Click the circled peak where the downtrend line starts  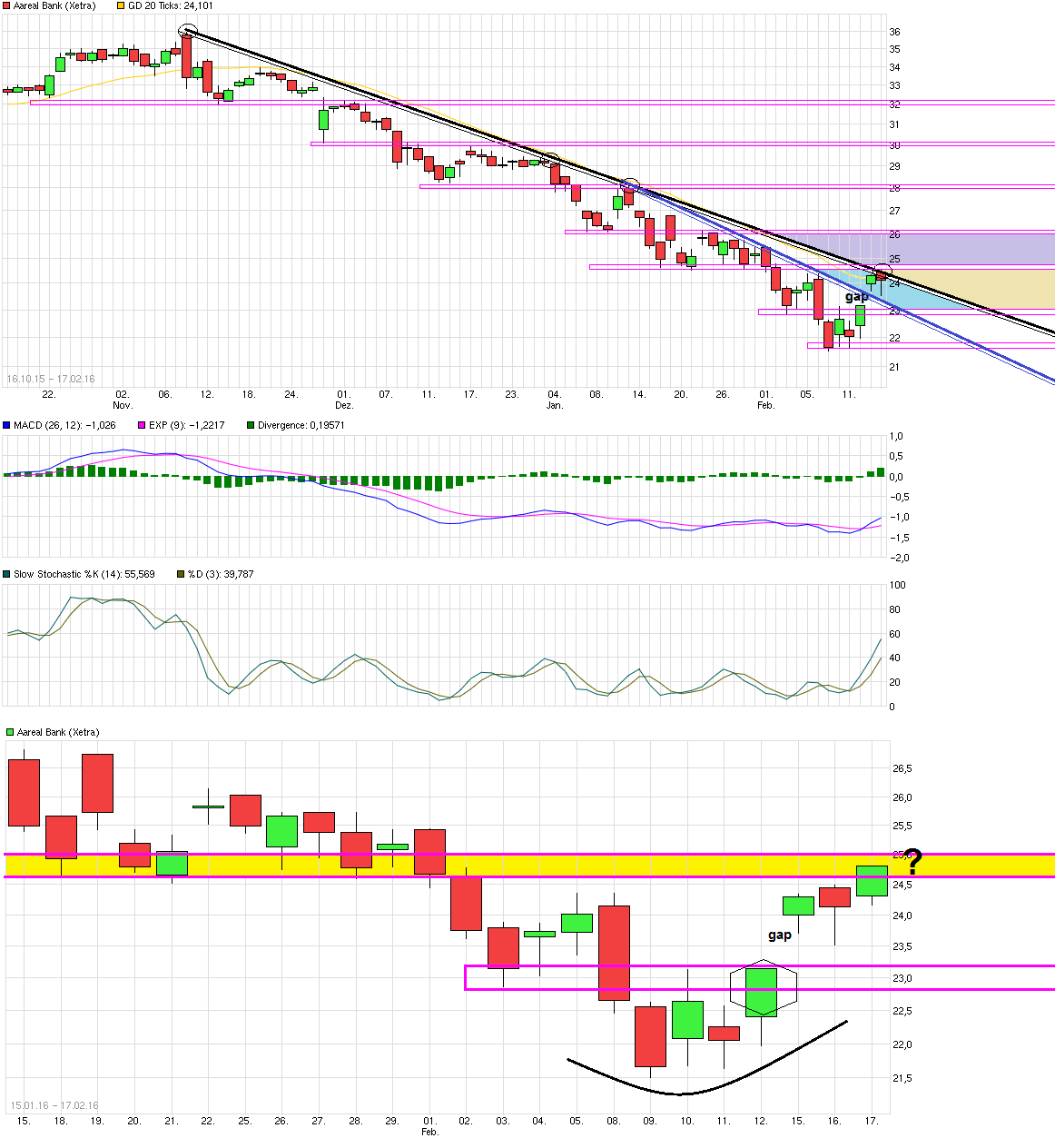[187, 32]
